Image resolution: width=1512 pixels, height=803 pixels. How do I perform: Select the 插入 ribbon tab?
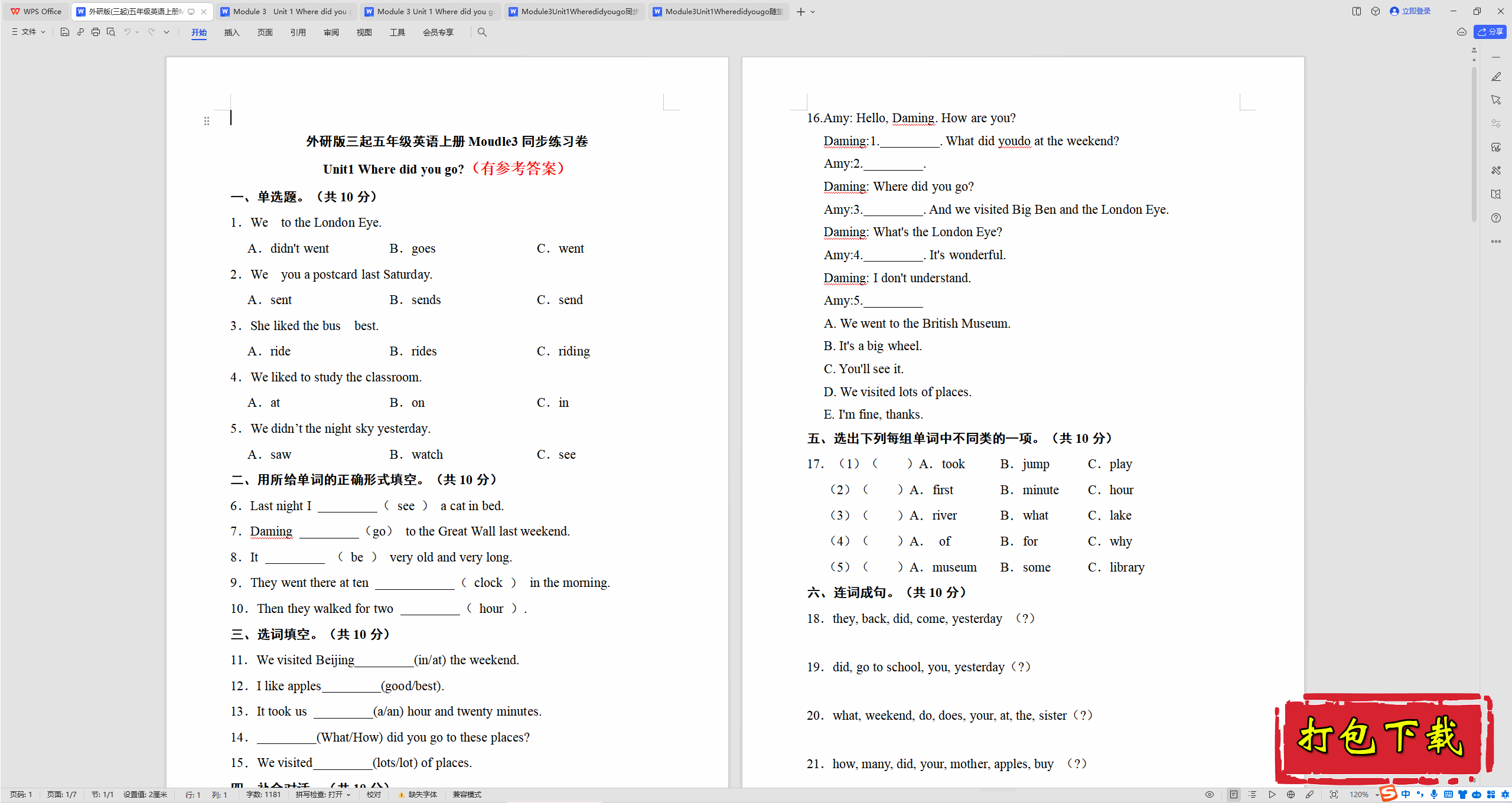[x=232, y=32]
